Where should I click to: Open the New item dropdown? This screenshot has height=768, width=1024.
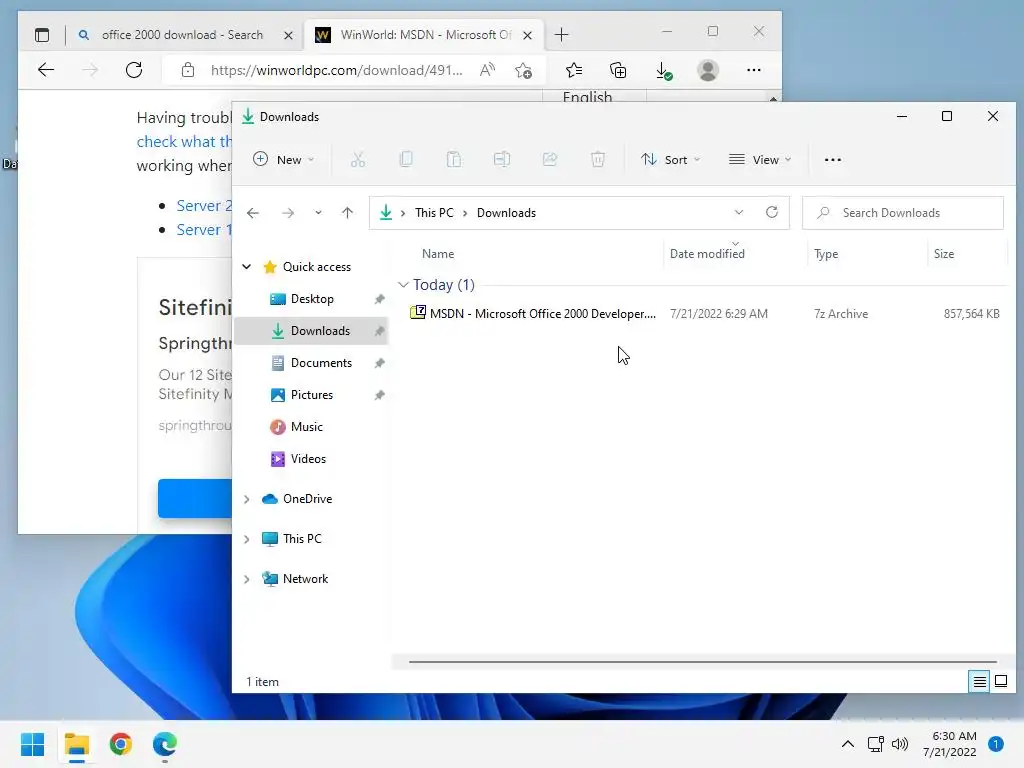click(284, 159)
